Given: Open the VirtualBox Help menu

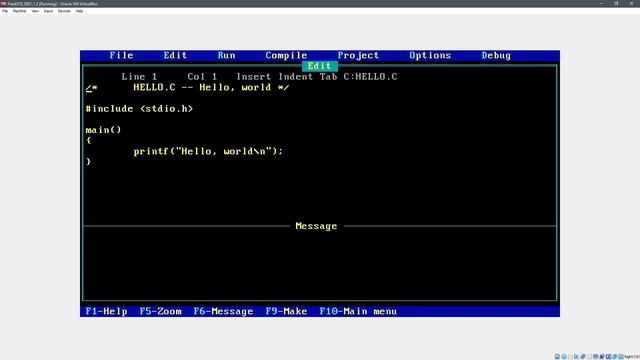Looking at the screenshot, I should point(79,11).
